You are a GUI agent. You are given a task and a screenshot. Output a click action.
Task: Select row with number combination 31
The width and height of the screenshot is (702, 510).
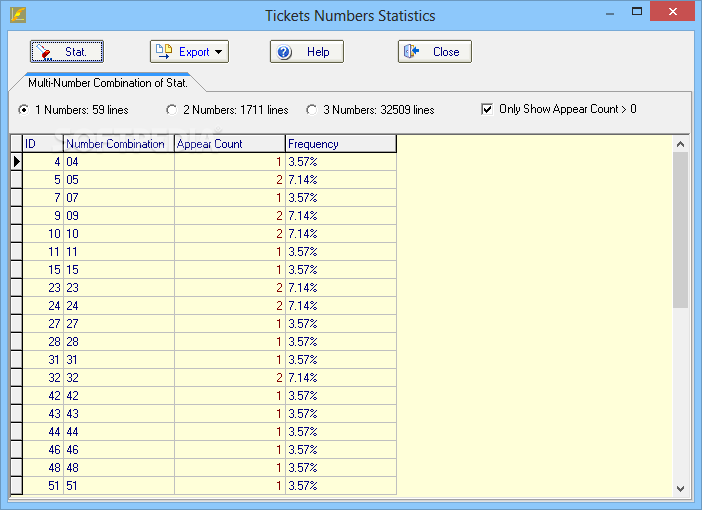click(x=209, y=360)
